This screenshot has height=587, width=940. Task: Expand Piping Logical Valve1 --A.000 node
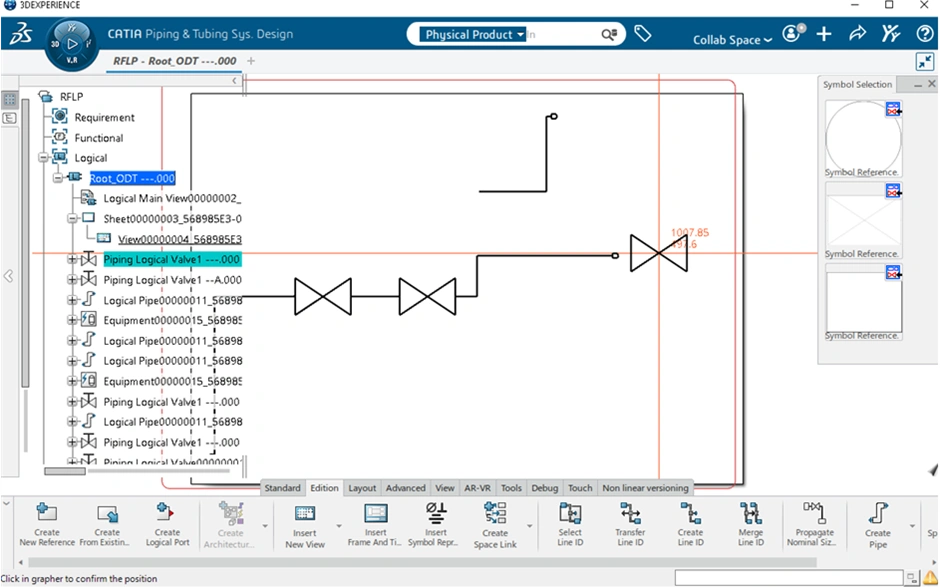(72, 279)
